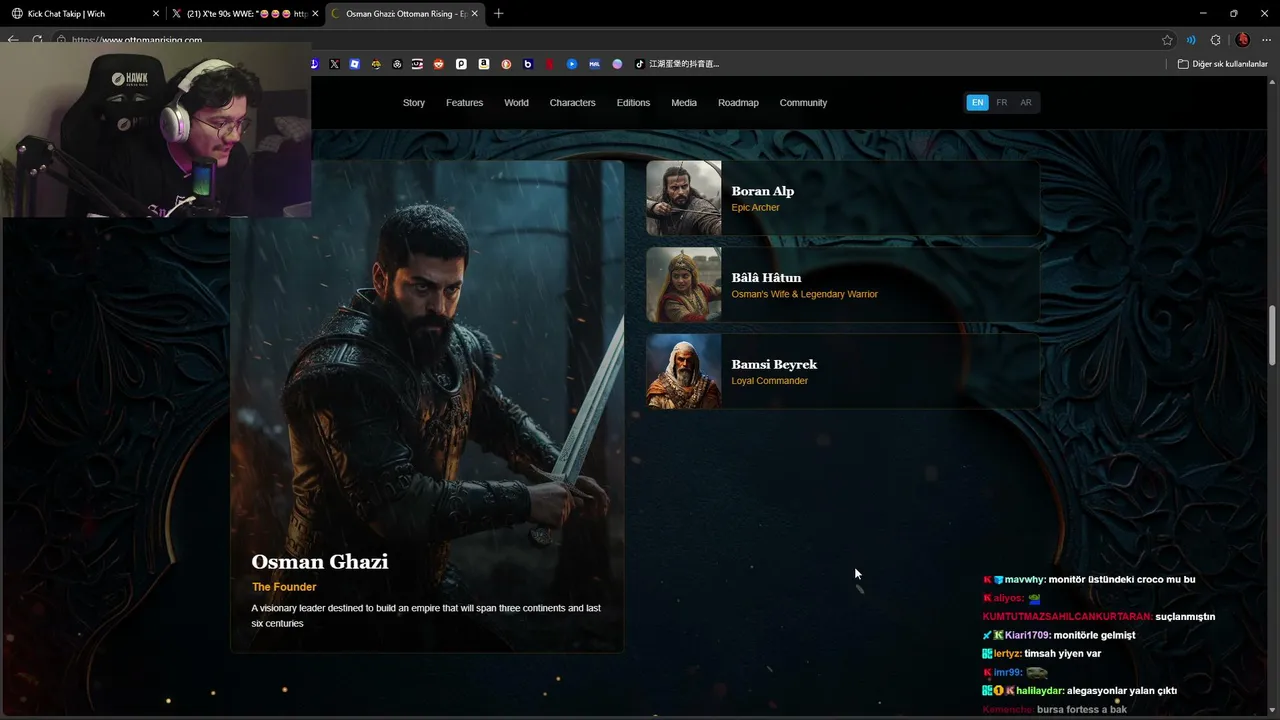This screenshot has height=720, width=1280.
Task: Click the streamer webcam overlay
Action: pos(156,130)
